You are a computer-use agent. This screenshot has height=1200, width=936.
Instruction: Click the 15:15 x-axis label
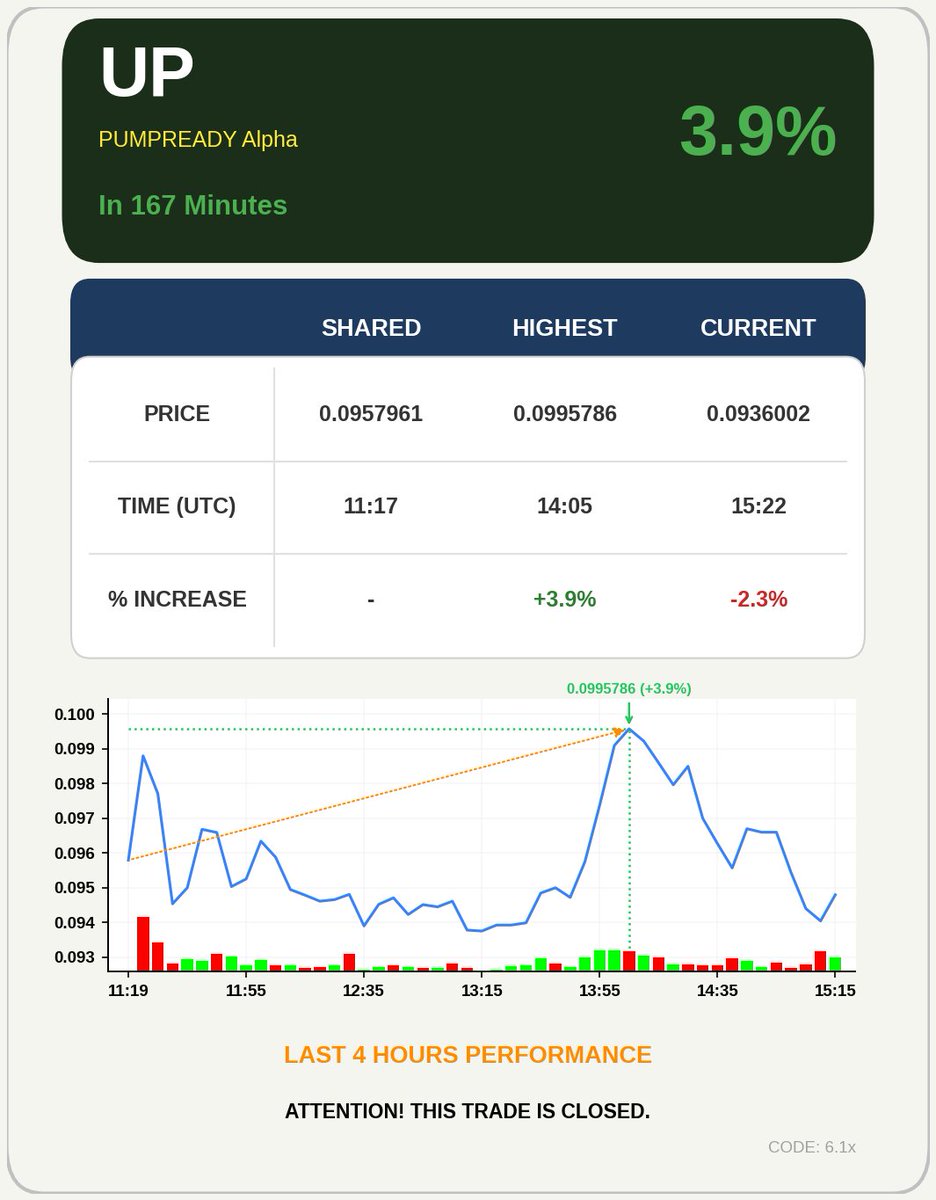coord(835,991)
